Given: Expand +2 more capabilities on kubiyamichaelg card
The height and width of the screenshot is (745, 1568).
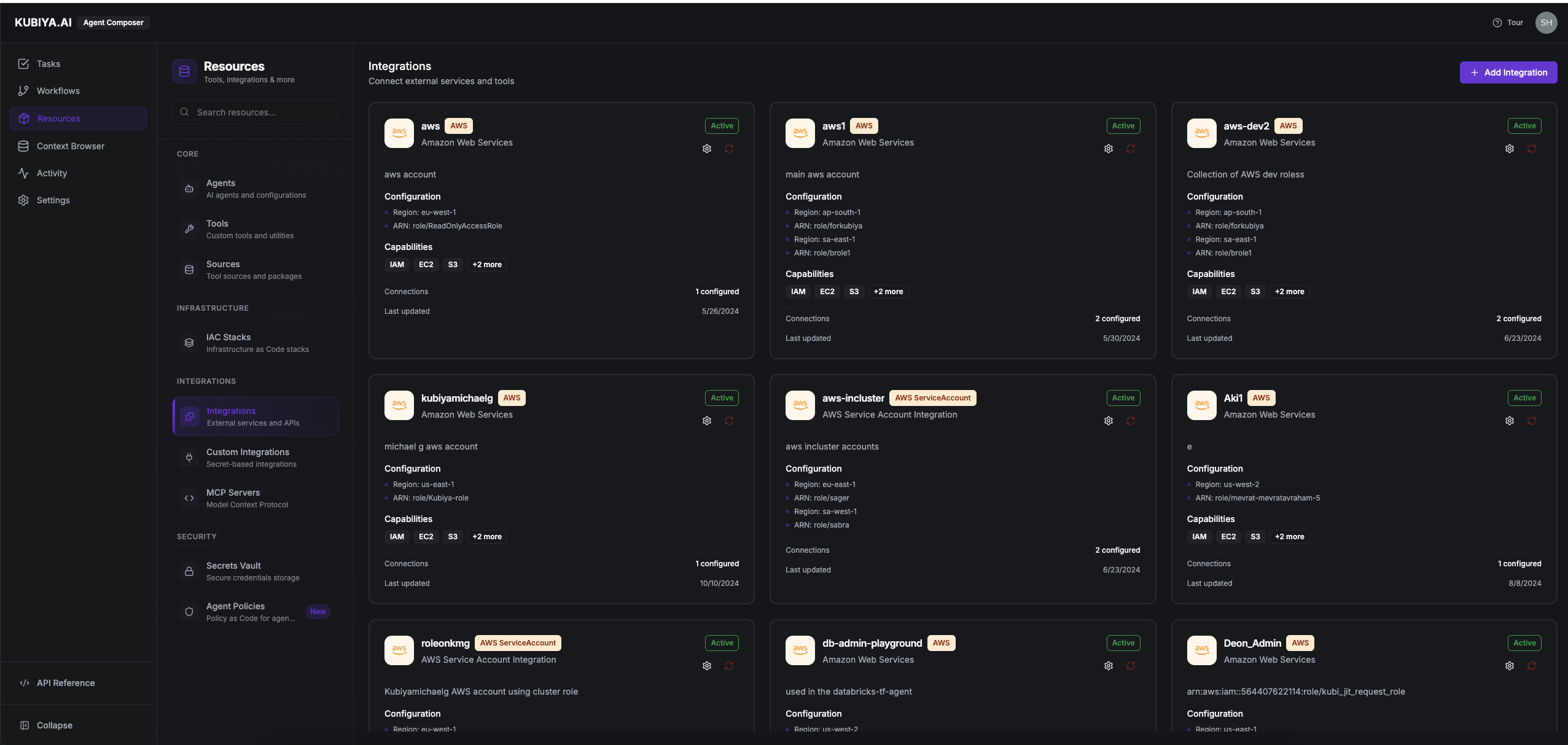Looking at the screenshot, I should [x=487, y=537].
